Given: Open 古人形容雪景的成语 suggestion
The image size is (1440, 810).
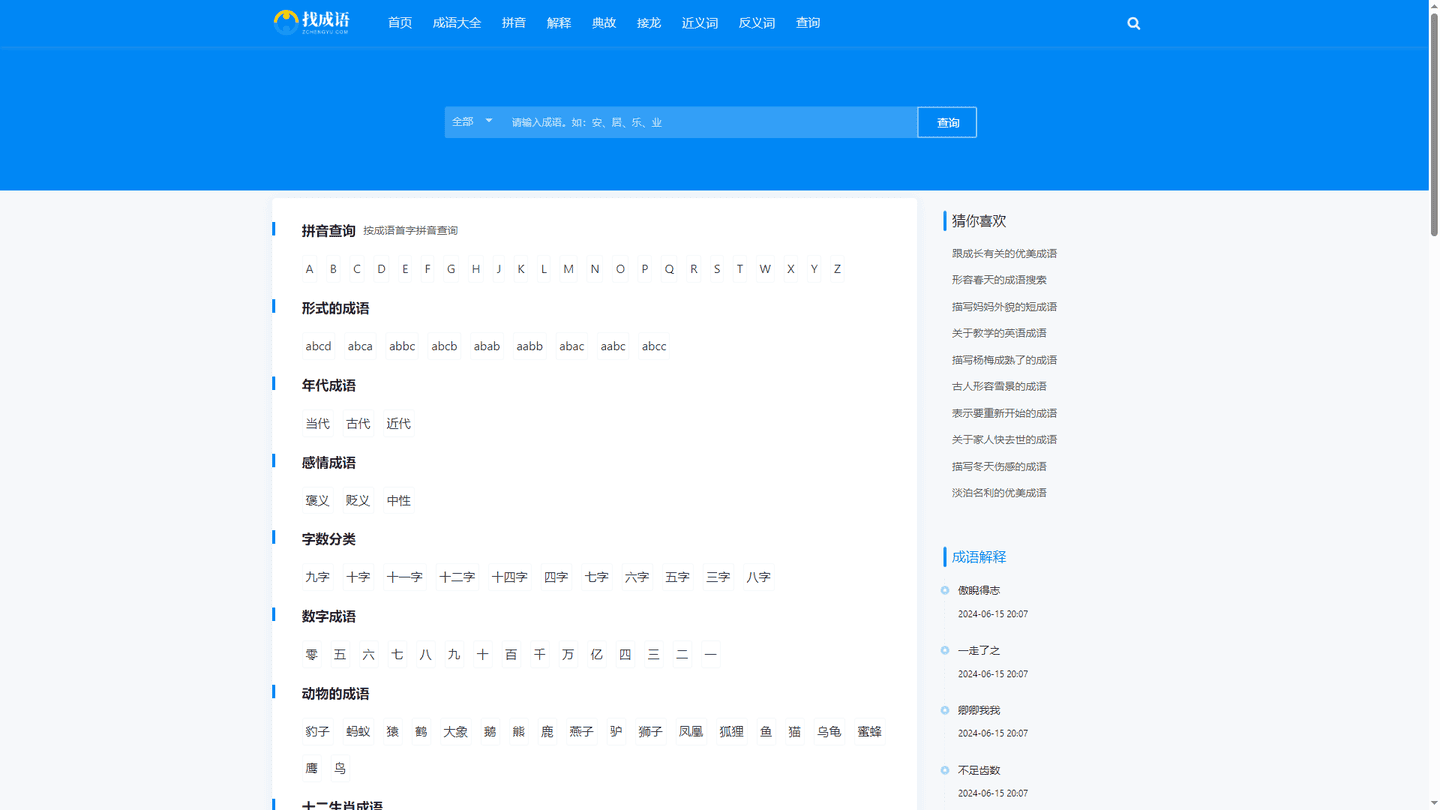Looking at the screenshot, I should coord(999,386).
